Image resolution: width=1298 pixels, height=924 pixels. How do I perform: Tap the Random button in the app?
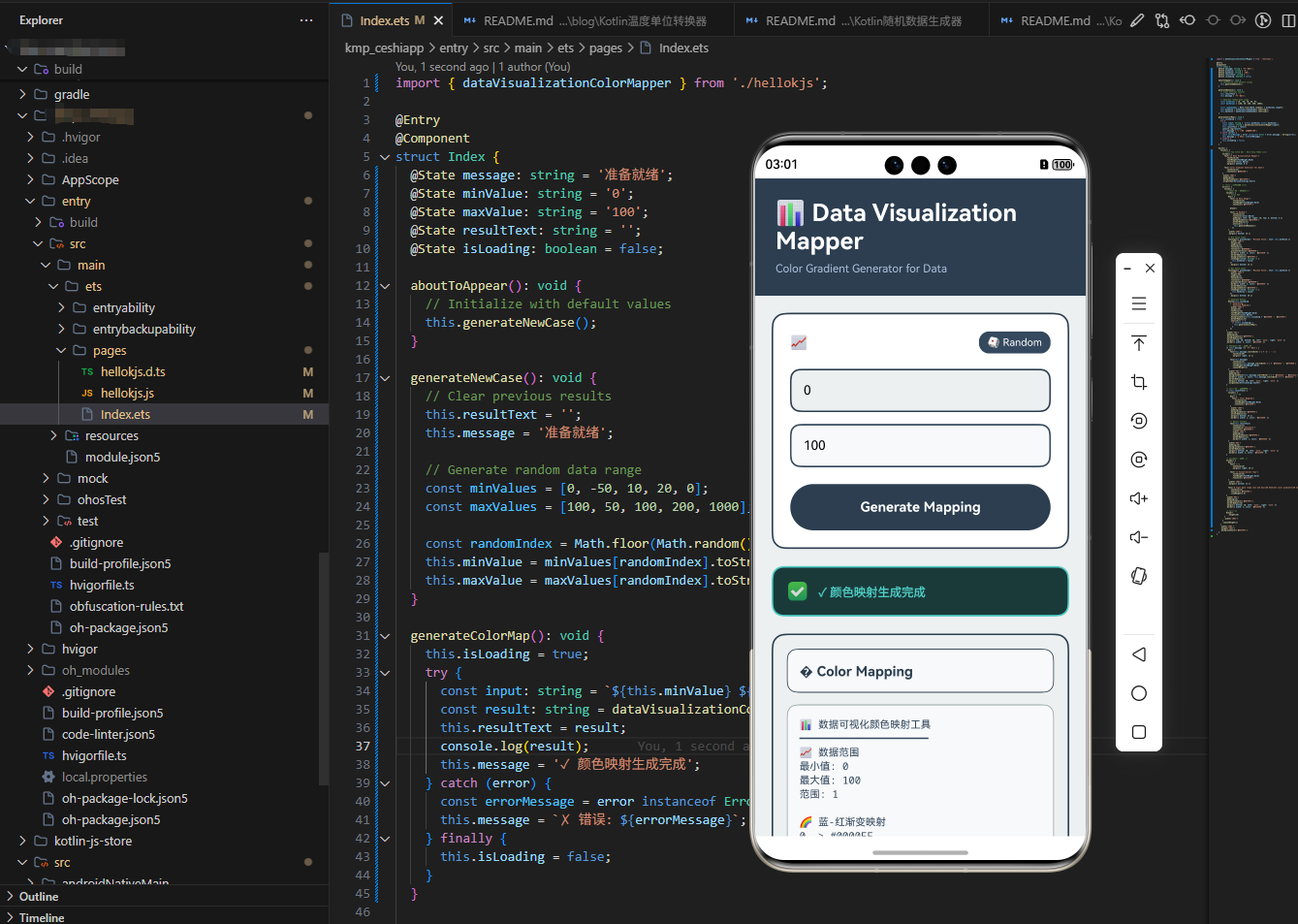tap(1014, 342)
